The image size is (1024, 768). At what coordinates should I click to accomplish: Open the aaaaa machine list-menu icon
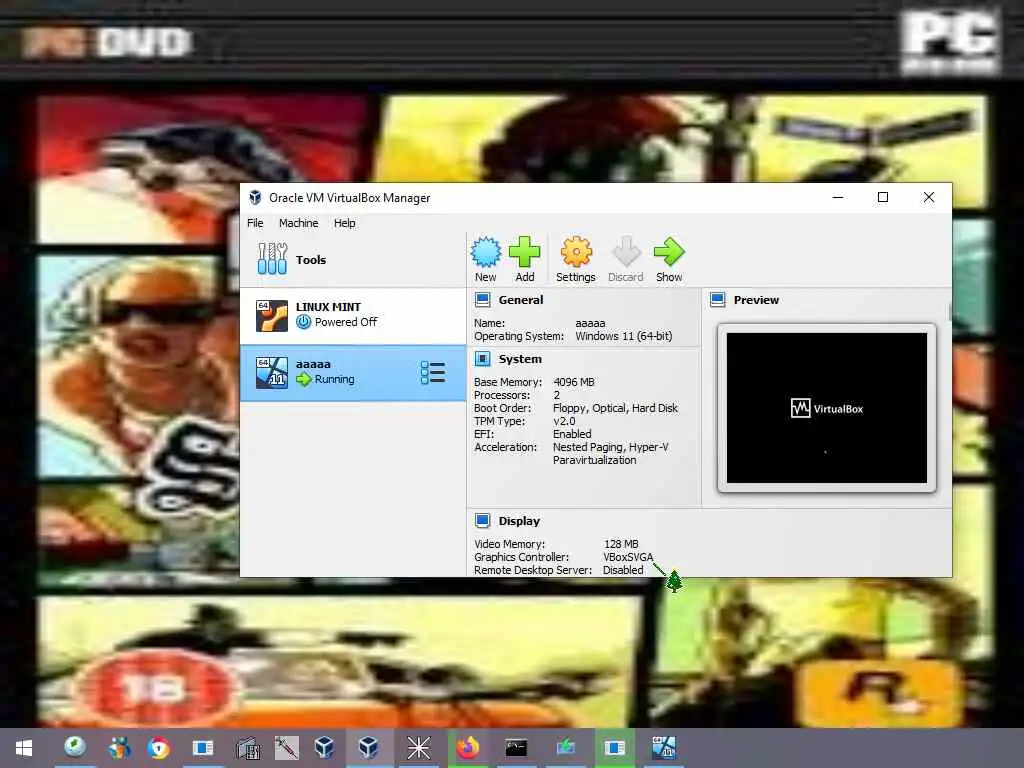pos(433,372)
